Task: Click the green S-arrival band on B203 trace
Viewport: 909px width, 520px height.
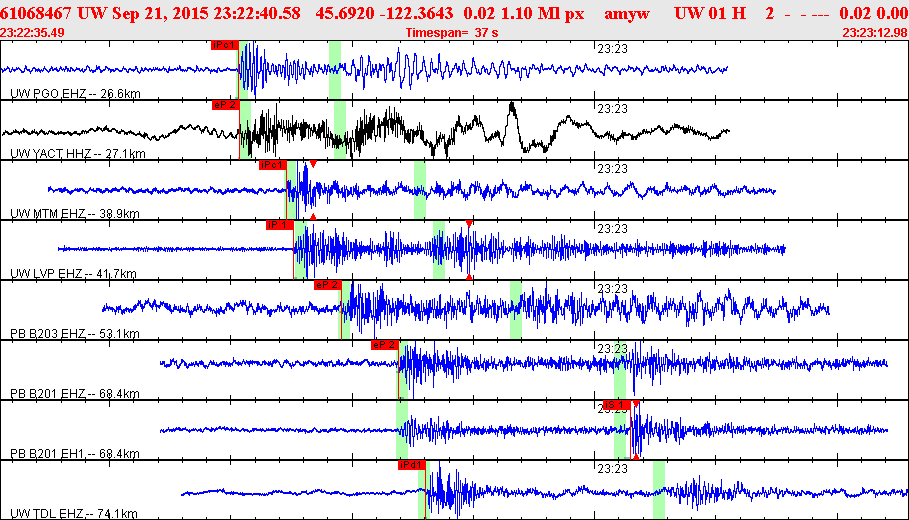Action: 515,310
